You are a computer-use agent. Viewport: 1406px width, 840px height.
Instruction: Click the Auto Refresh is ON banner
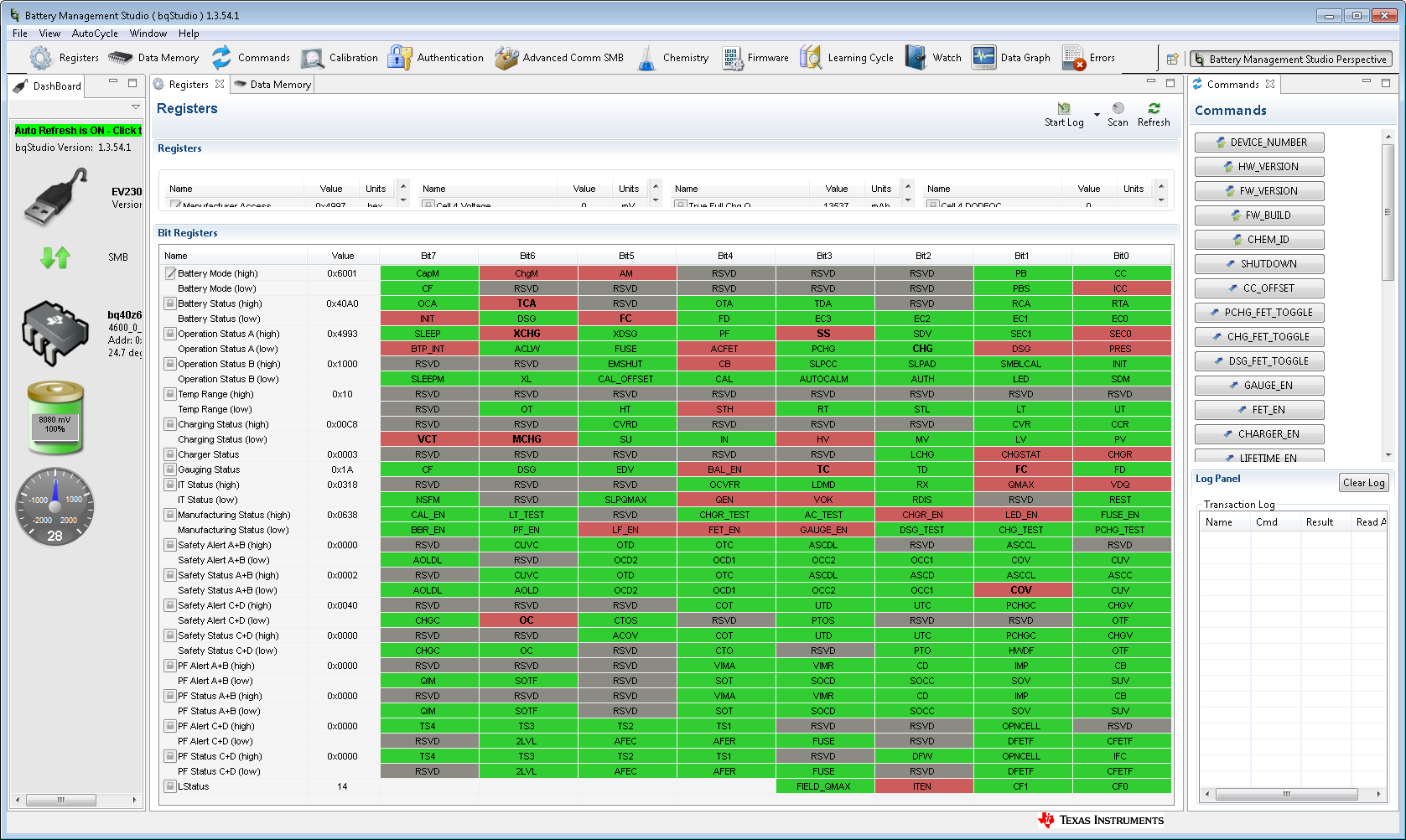click(x=78, y=131)
